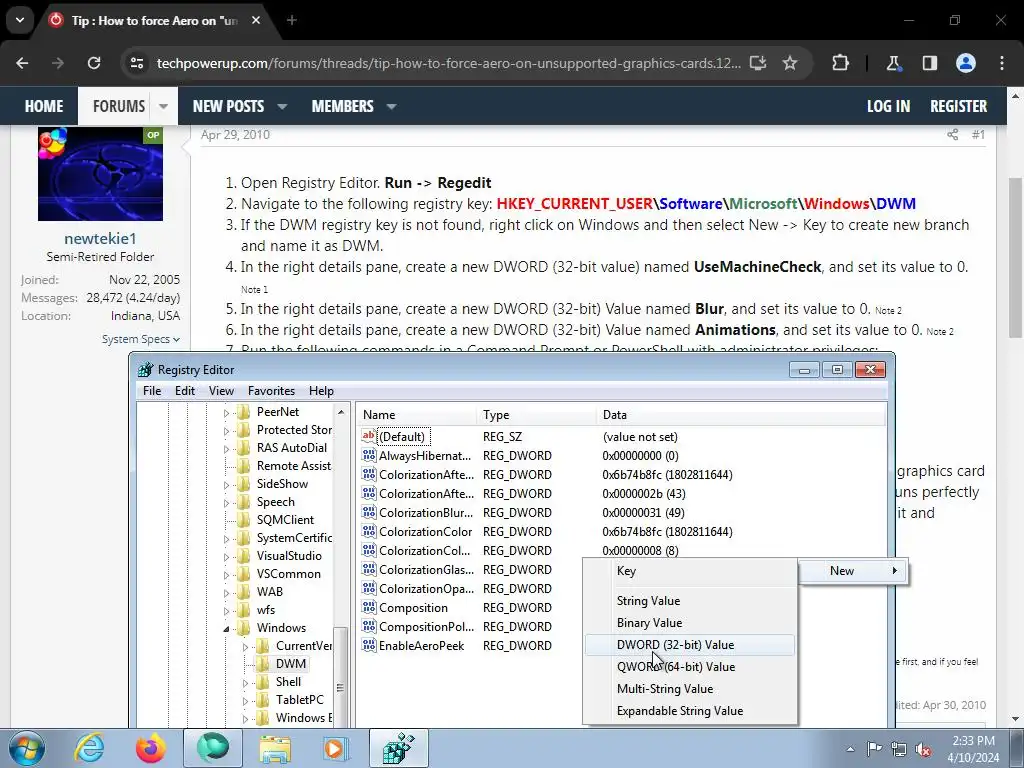Open newtekie1 profile link

pyautogui.click(x=100, y=238)
